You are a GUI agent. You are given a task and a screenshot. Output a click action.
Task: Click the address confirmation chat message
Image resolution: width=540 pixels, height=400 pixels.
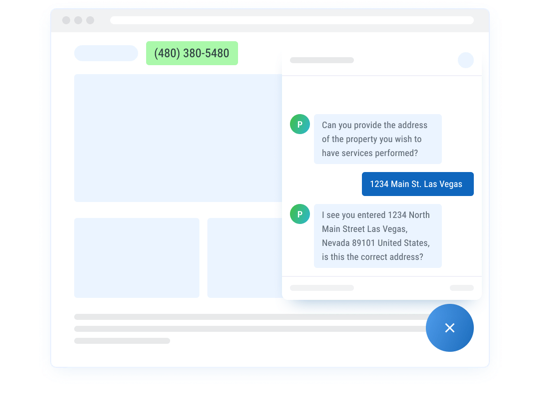point(377,236)
